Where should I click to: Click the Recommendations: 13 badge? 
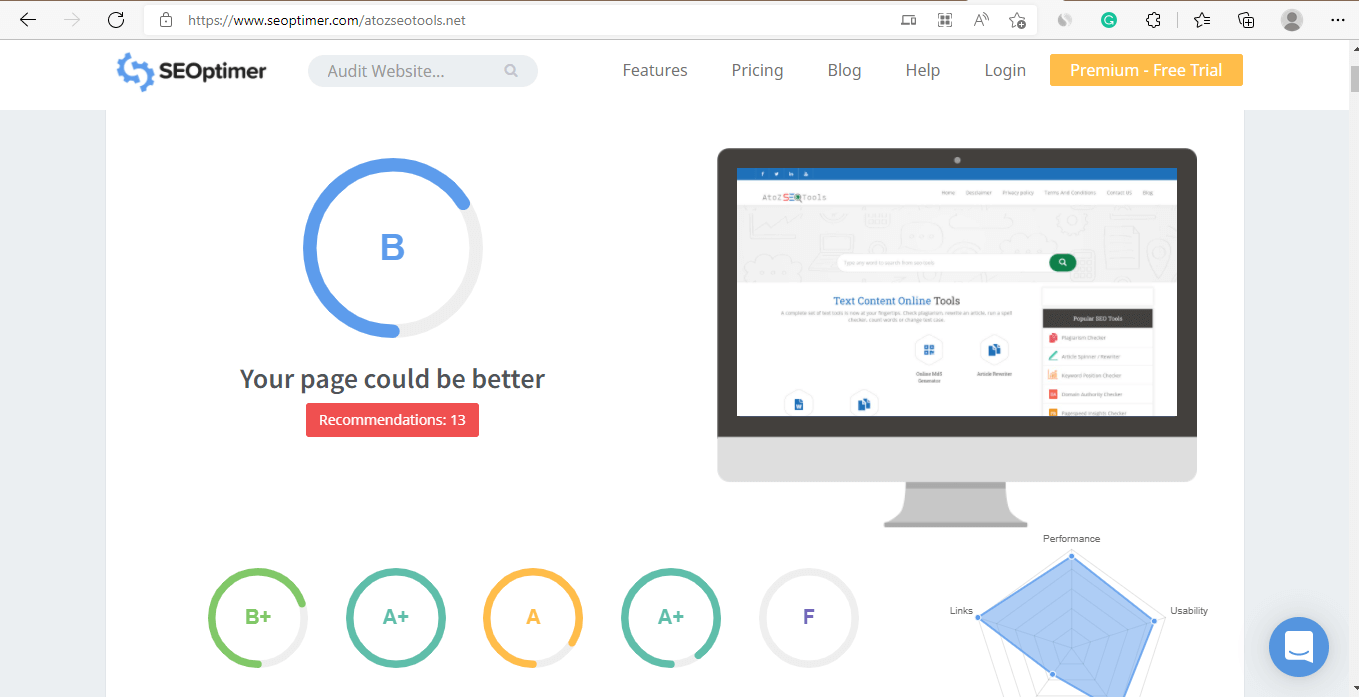point(392,420)
